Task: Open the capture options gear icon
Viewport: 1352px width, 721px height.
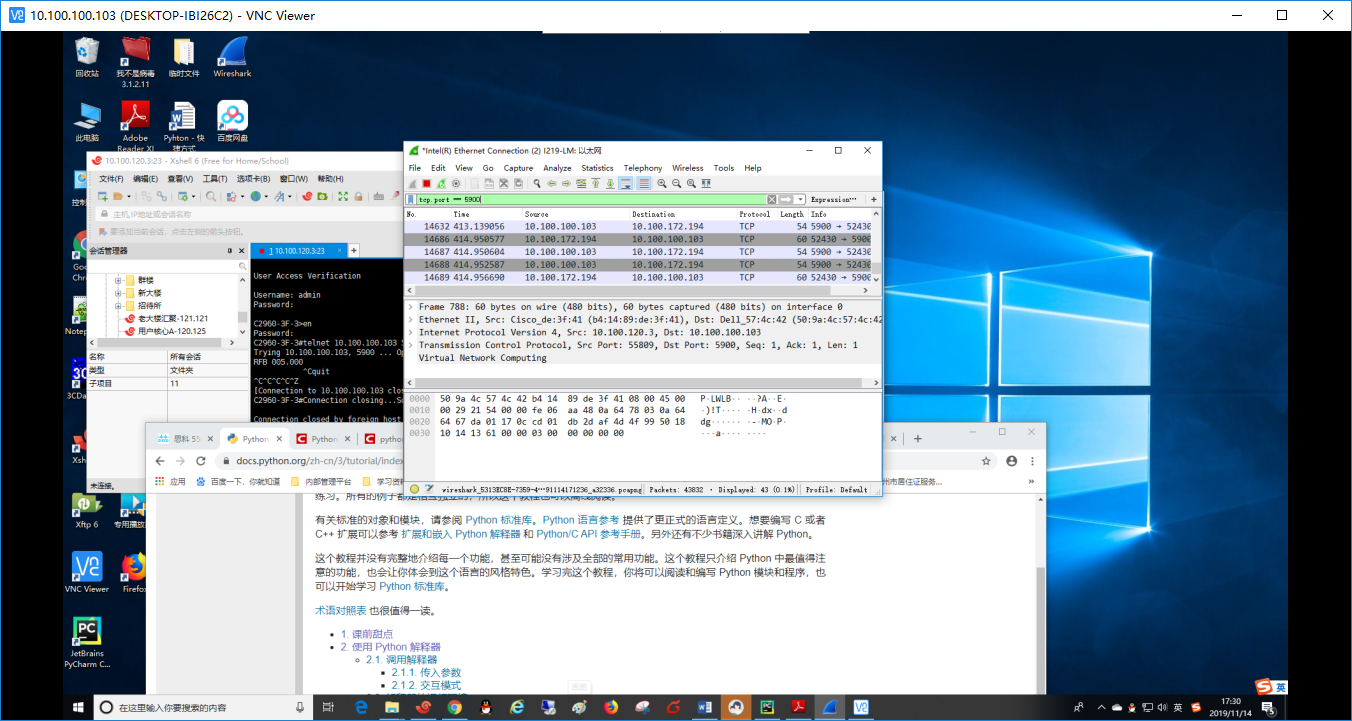Action: tap(457, 184)
